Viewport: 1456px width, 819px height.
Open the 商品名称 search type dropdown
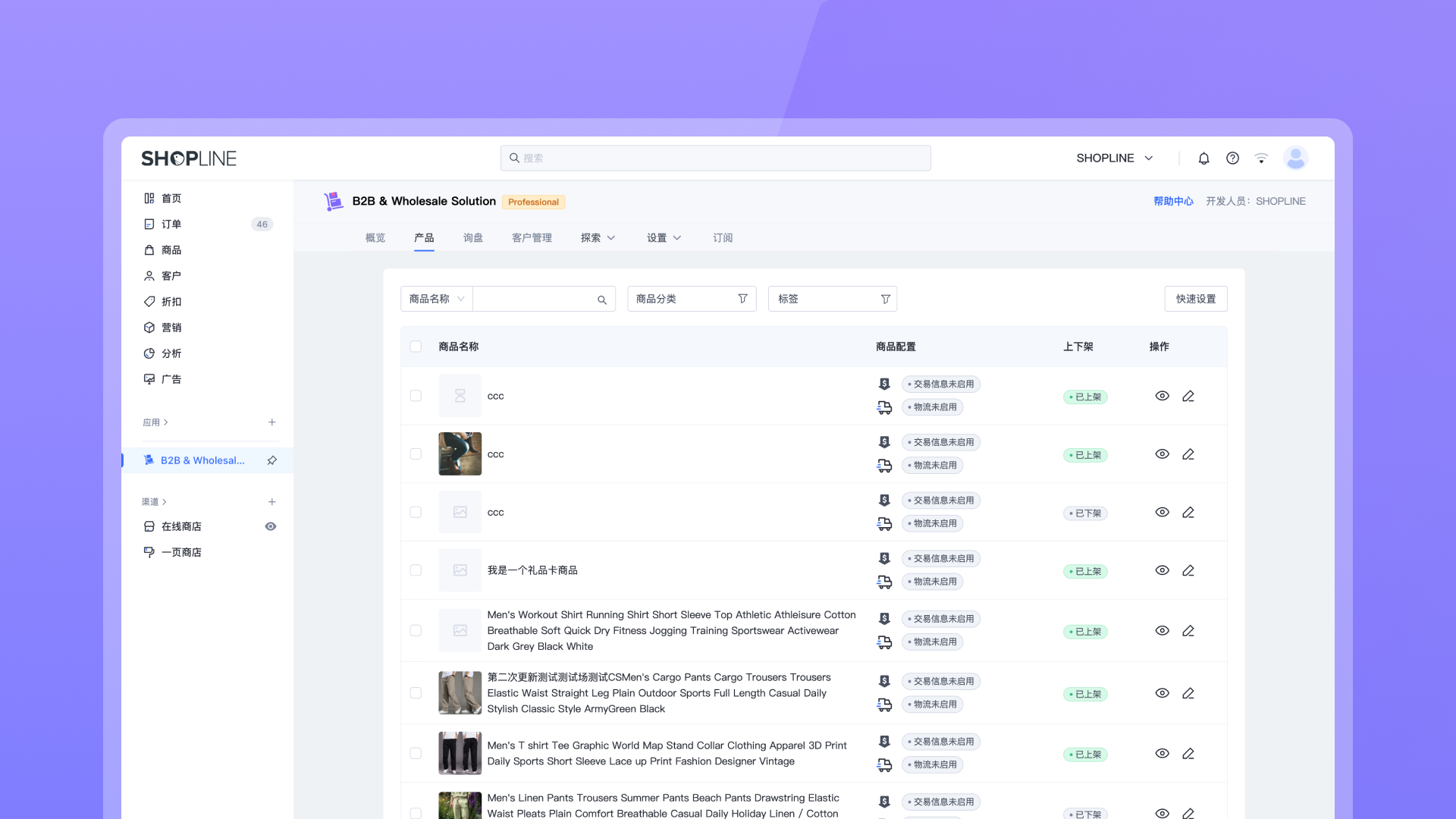(x=437, y=299)
